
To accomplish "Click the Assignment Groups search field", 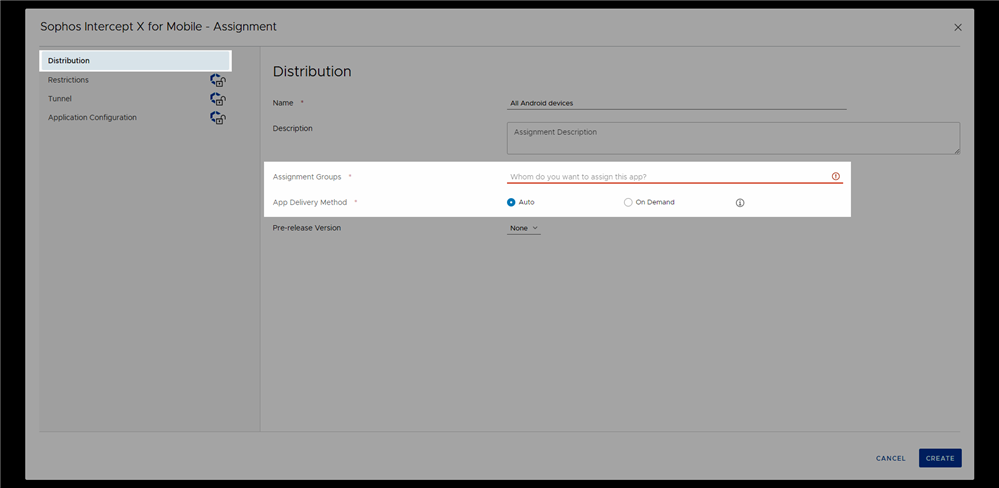I will 675,176.
